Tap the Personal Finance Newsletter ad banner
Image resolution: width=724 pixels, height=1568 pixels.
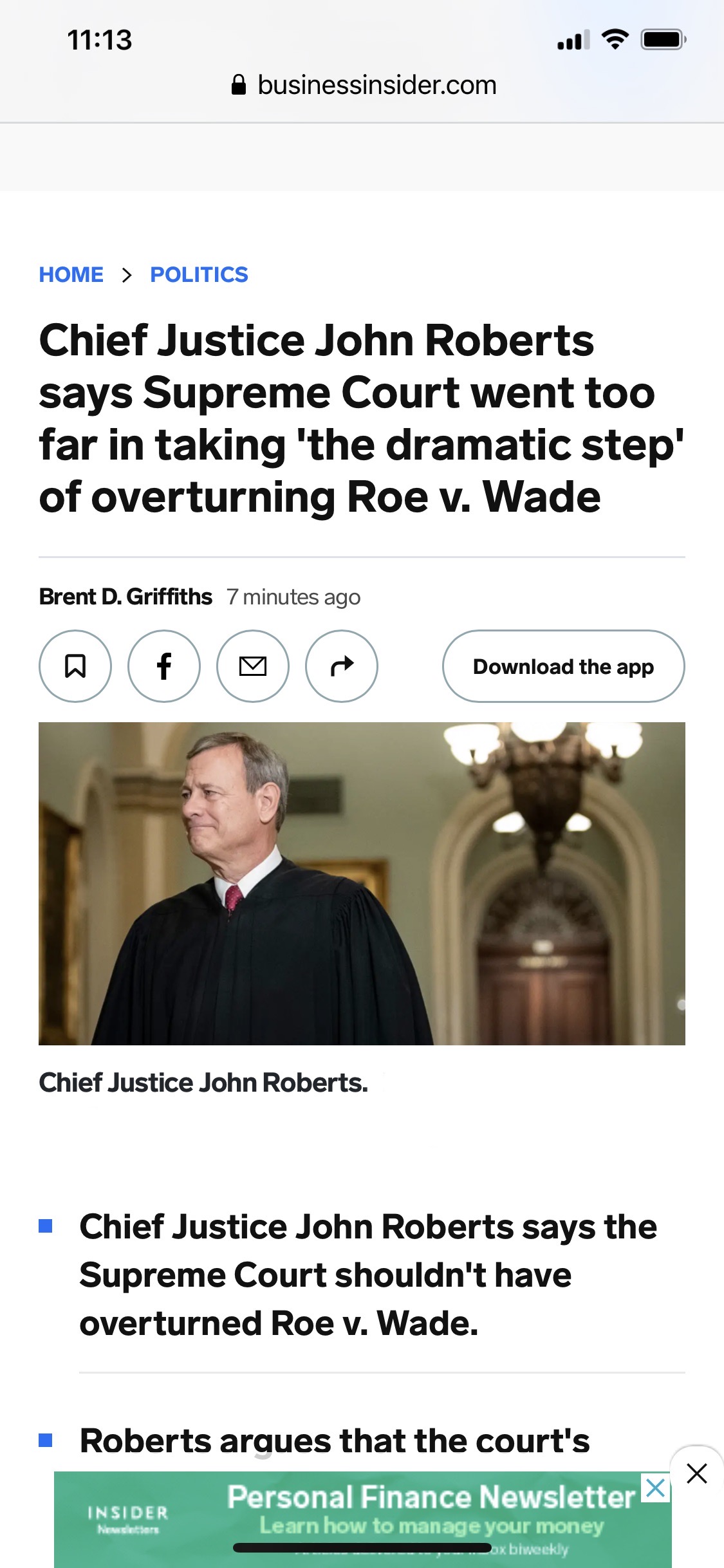click(x=363, y=1519)
